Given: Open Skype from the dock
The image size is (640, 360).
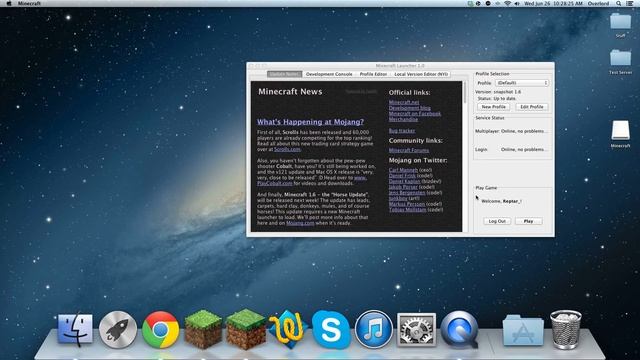Looking at the screenshot, I should tap(331, 330).
